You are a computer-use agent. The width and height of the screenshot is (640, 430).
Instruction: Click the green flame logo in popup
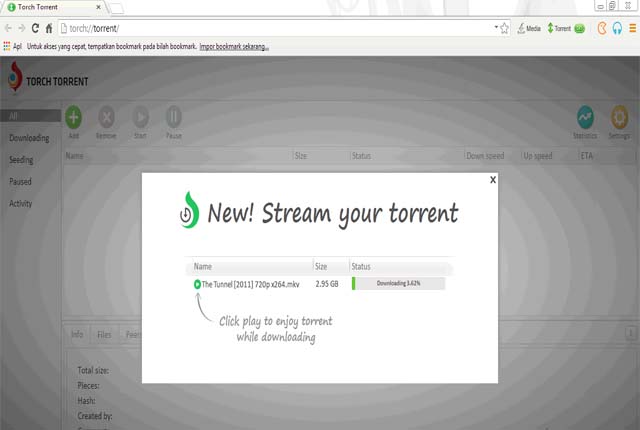pos(189,210)
